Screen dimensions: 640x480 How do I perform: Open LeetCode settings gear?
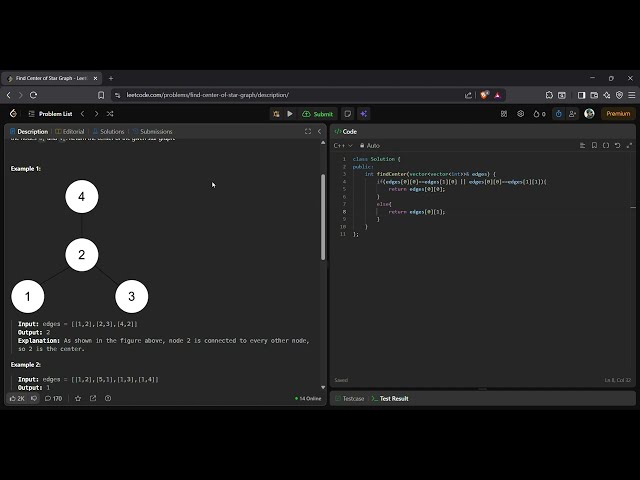[x=520, y=114]
